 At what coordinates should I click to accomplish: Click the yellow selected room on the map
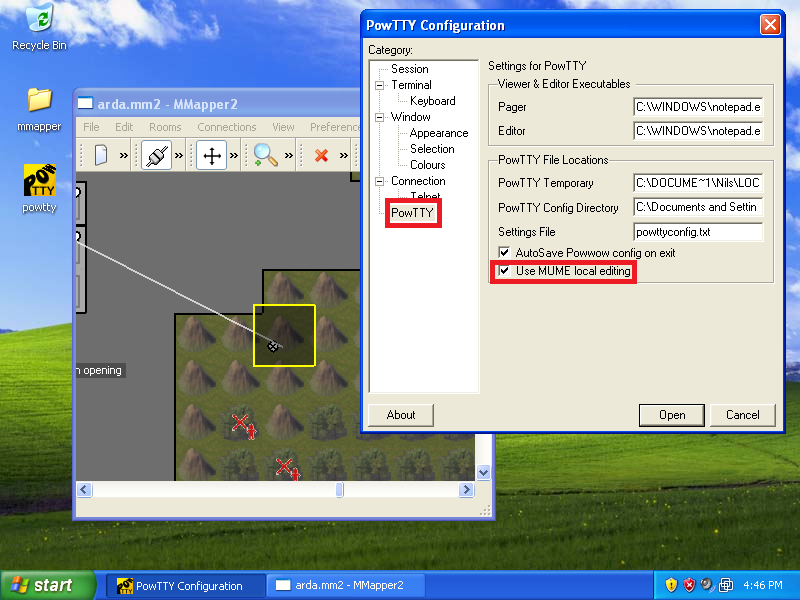point(285,335)
